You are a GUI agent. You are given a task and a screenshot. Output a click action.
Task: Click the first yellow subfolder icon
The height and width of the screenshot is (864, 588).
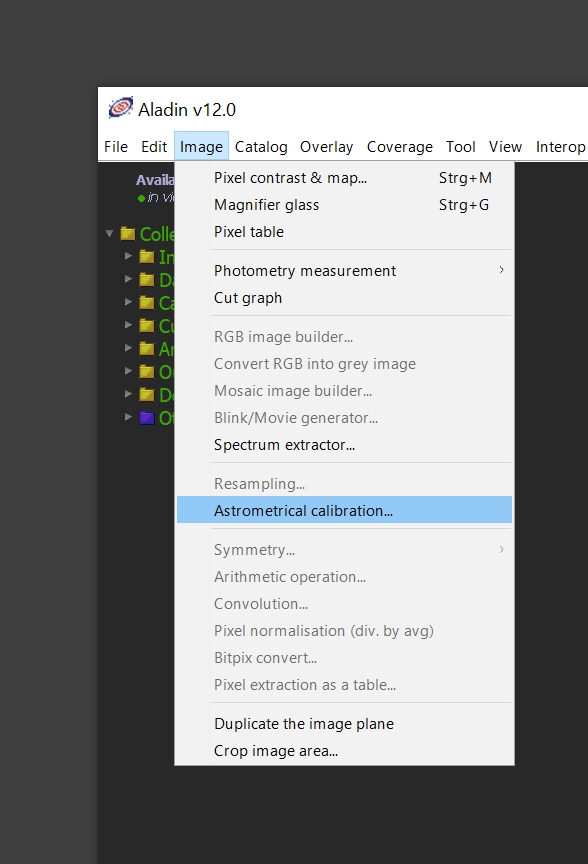[x=147, y=256]
